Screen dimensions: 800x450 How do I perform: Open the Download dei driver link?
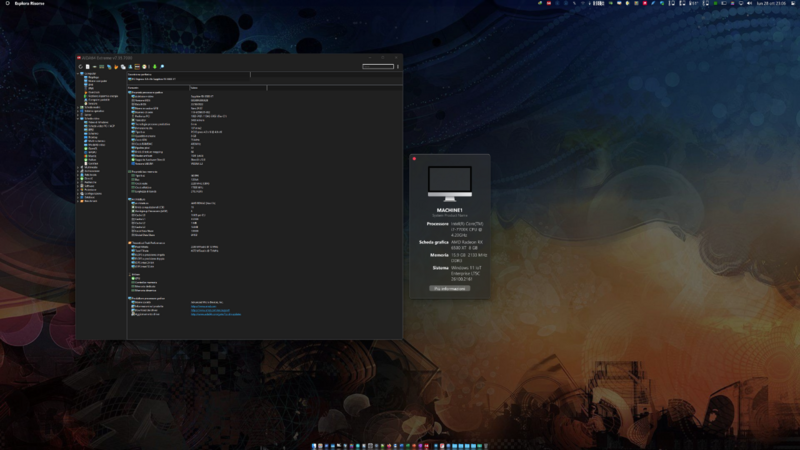click(x=210, y=310)
